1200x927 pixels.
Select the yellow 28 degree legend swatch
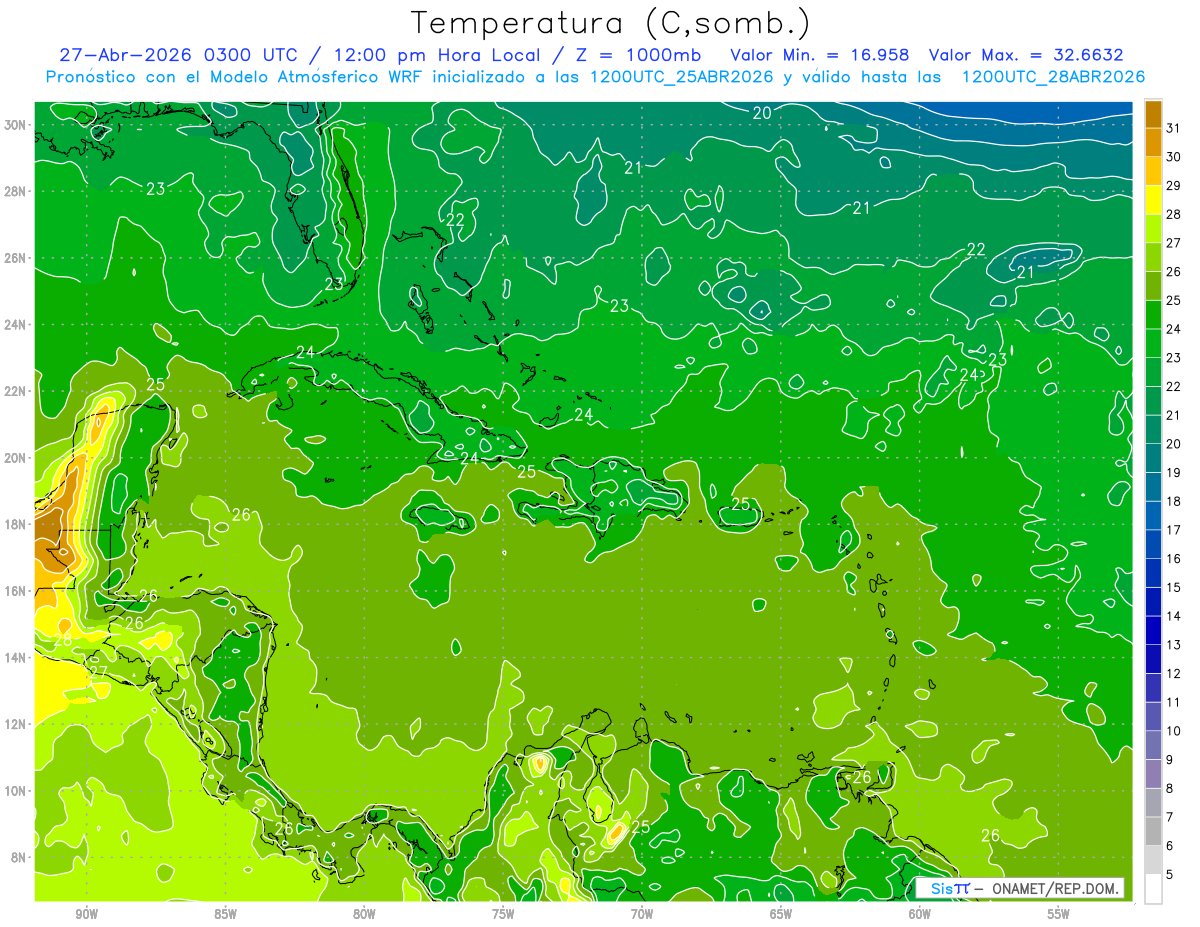click(x=1153, y=200)
